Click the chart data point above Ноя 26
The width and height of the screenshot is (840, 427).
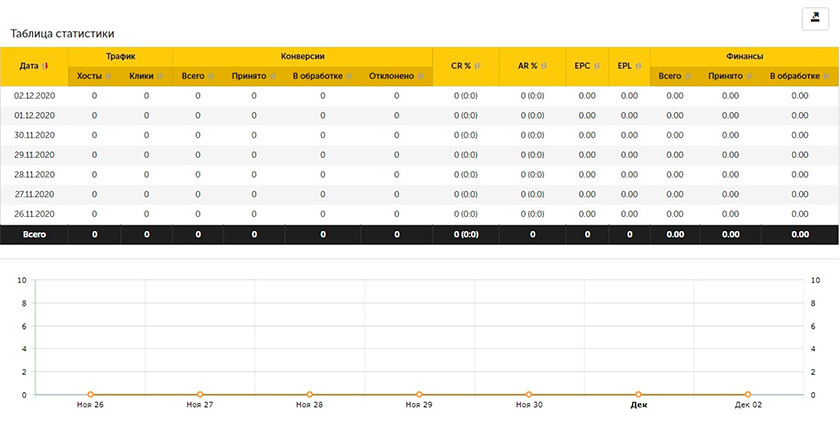[91, 395]
